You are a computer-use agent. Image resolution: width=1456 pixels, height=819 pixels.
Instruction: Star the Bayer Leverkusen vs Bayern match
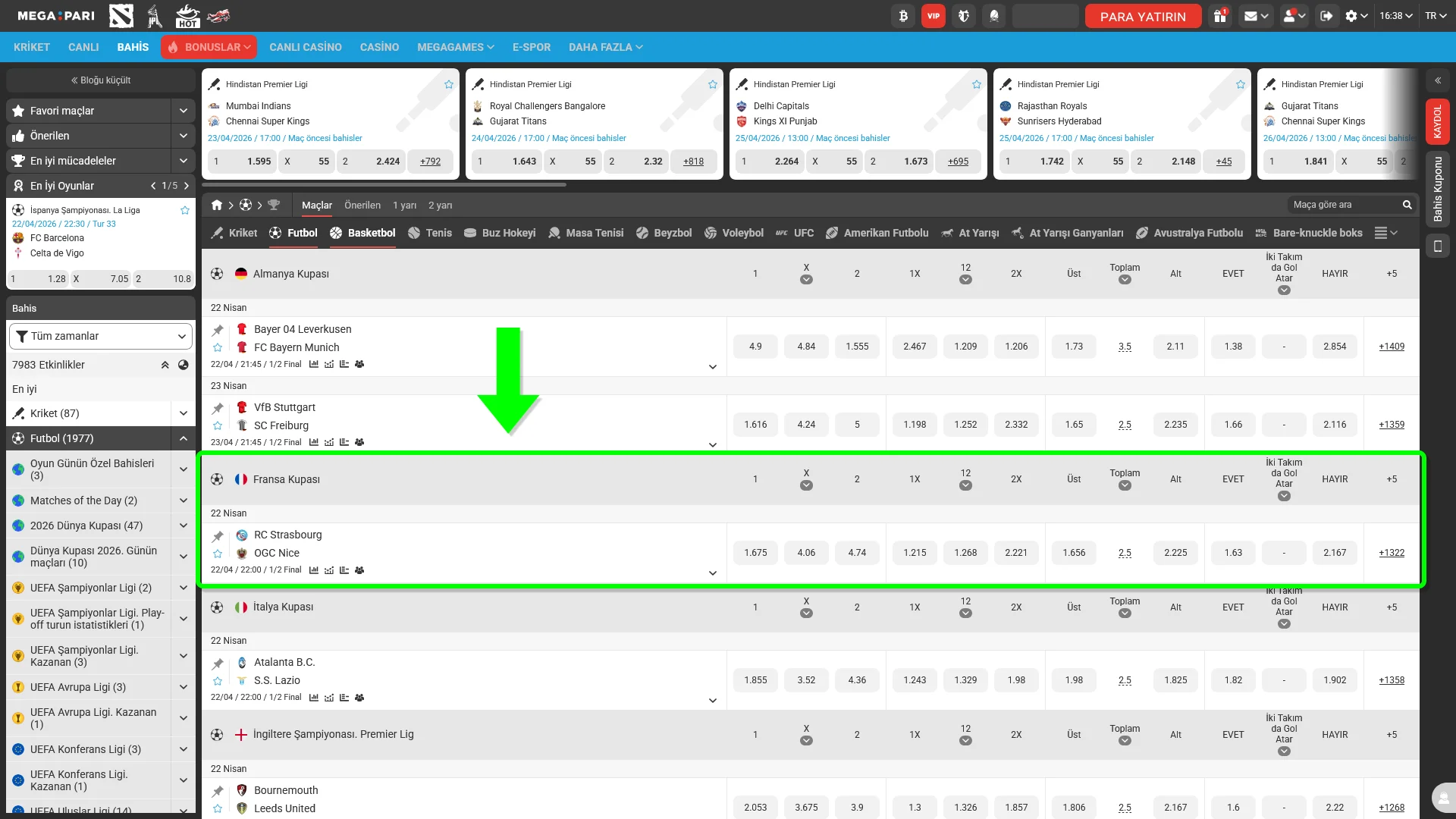(x=218, y=347)
